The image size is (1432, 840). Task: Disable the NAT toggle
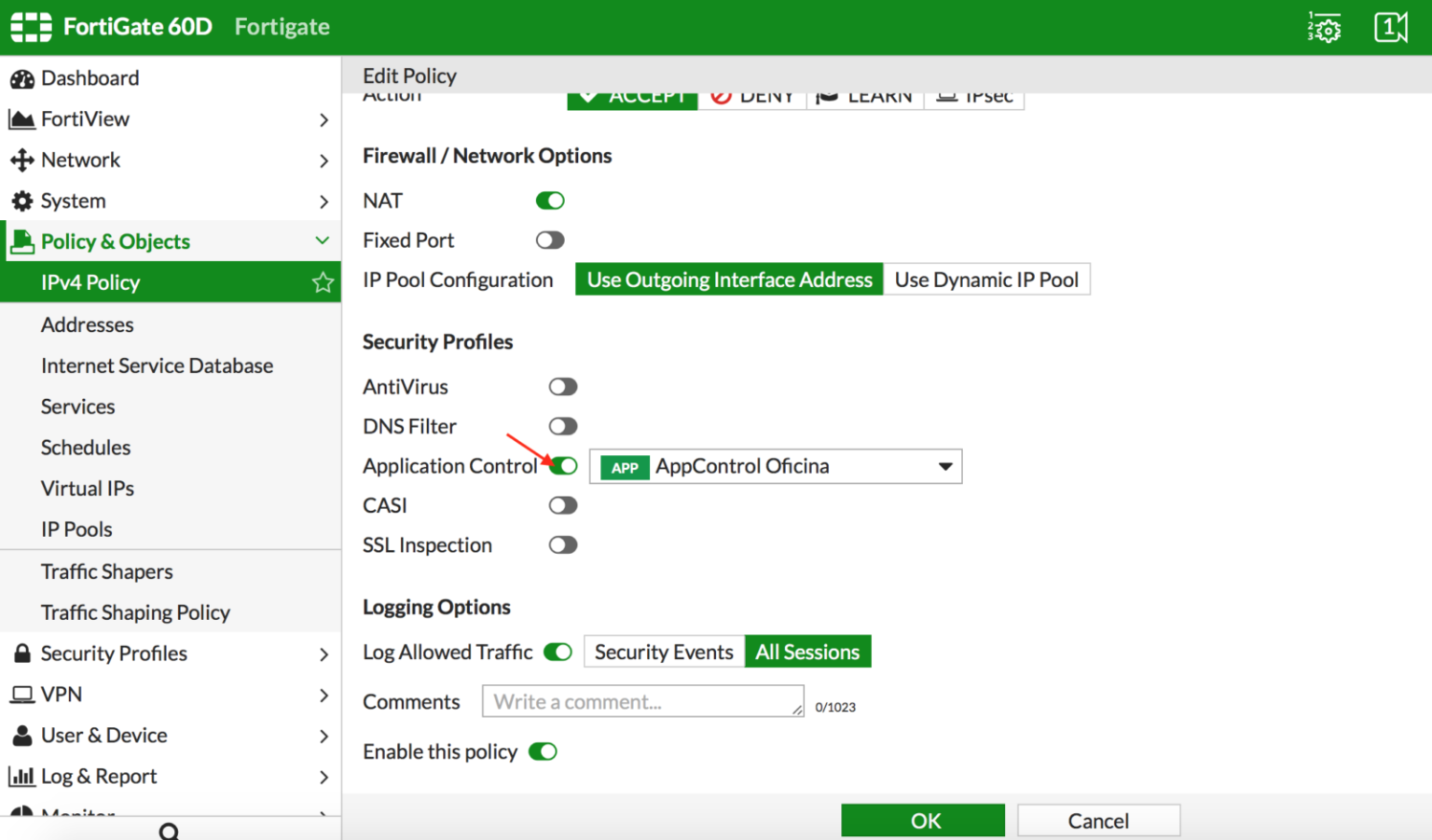click(550, 200)
